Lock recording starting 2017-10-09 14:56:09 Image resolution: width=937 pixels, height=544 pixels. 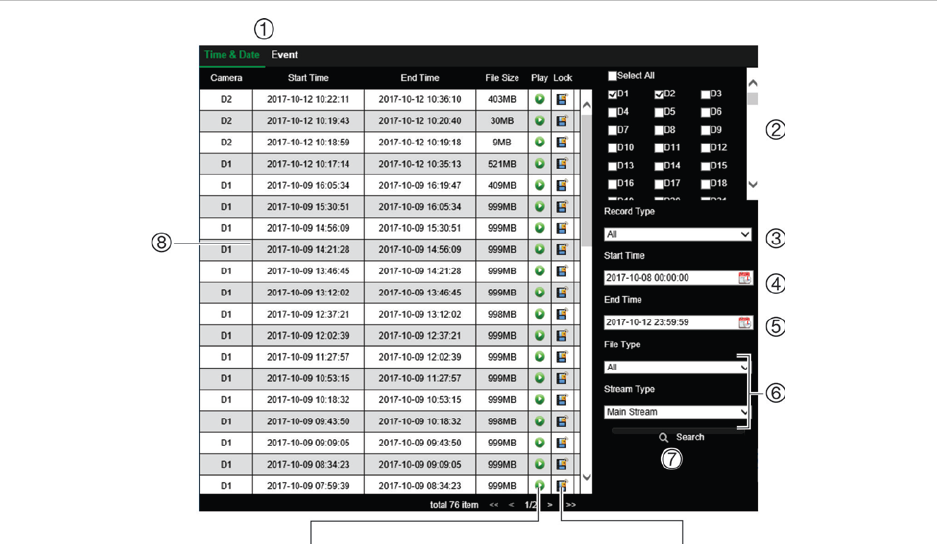(562, 228)
